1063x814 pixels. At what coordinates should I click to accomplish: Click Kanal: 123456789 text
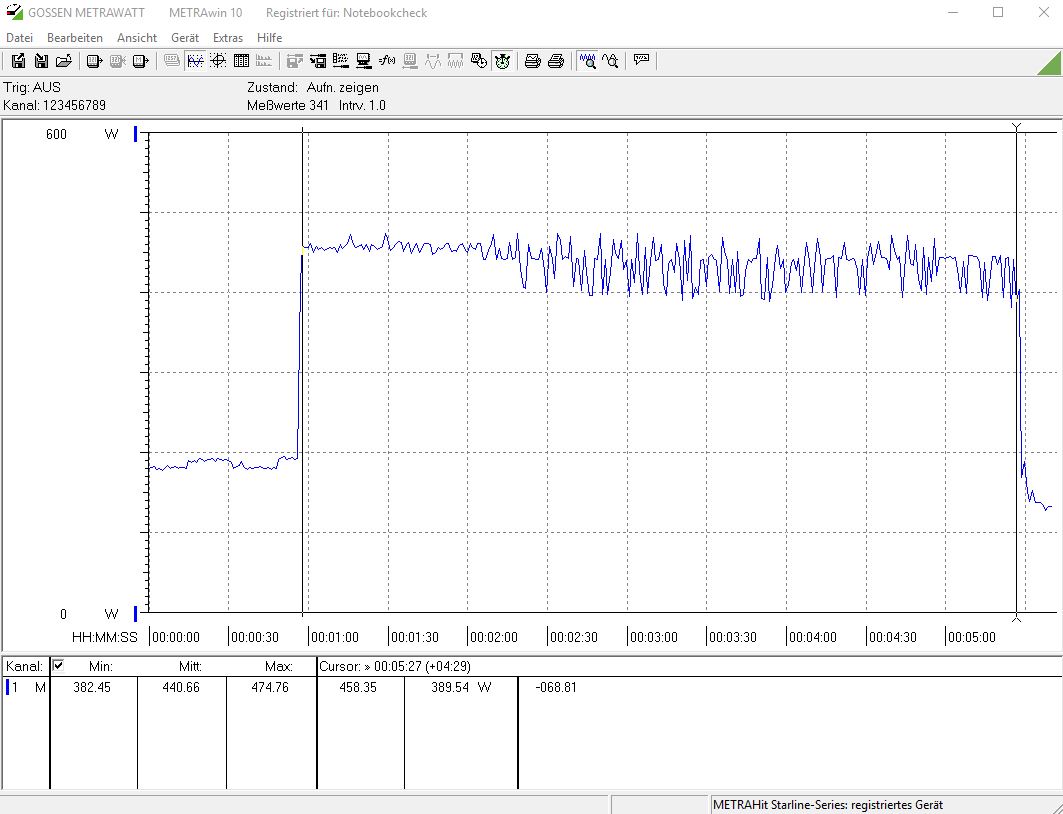pos(54,105)
